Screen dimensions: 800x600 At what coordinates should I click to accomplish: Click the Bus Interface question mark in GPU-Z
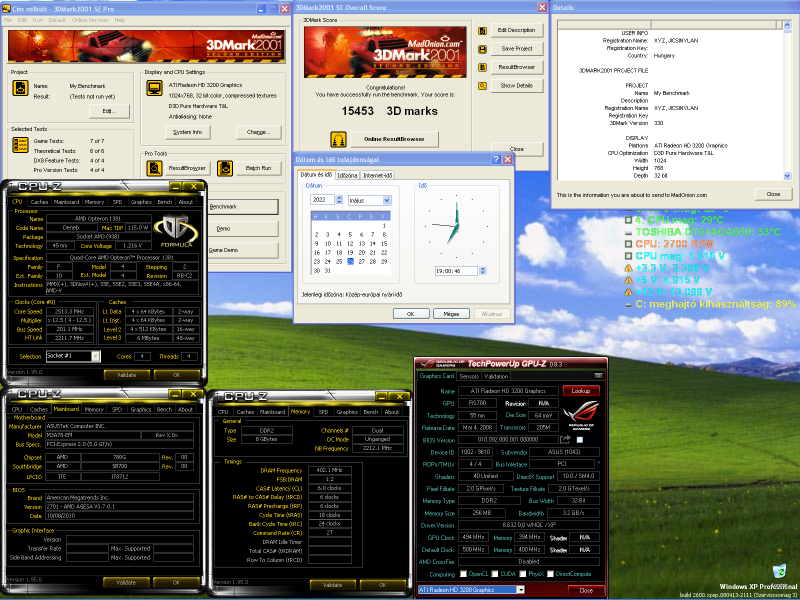[598, 464]
